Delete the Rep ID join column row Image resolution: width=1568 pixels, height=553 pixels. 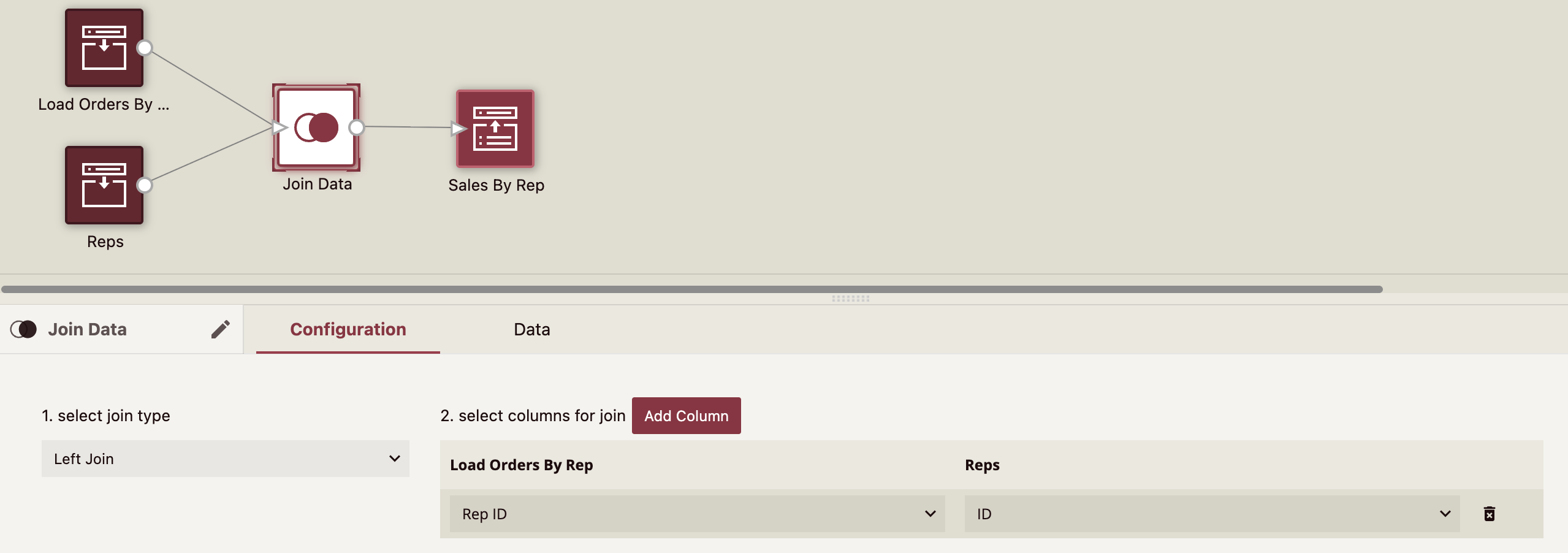coord(1490,514)
